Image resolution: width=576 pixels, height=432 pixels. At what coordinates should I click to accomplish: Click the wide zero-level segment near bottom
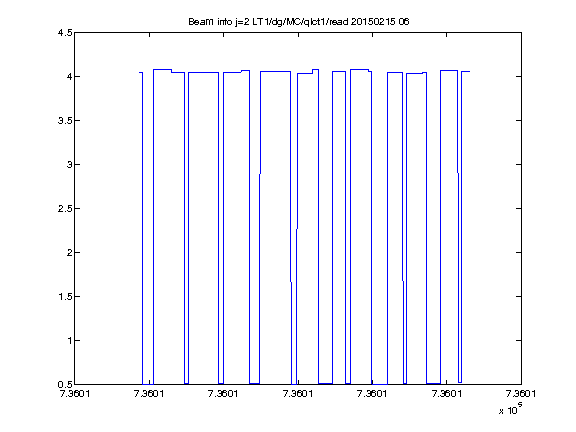[x=380, y=384]
